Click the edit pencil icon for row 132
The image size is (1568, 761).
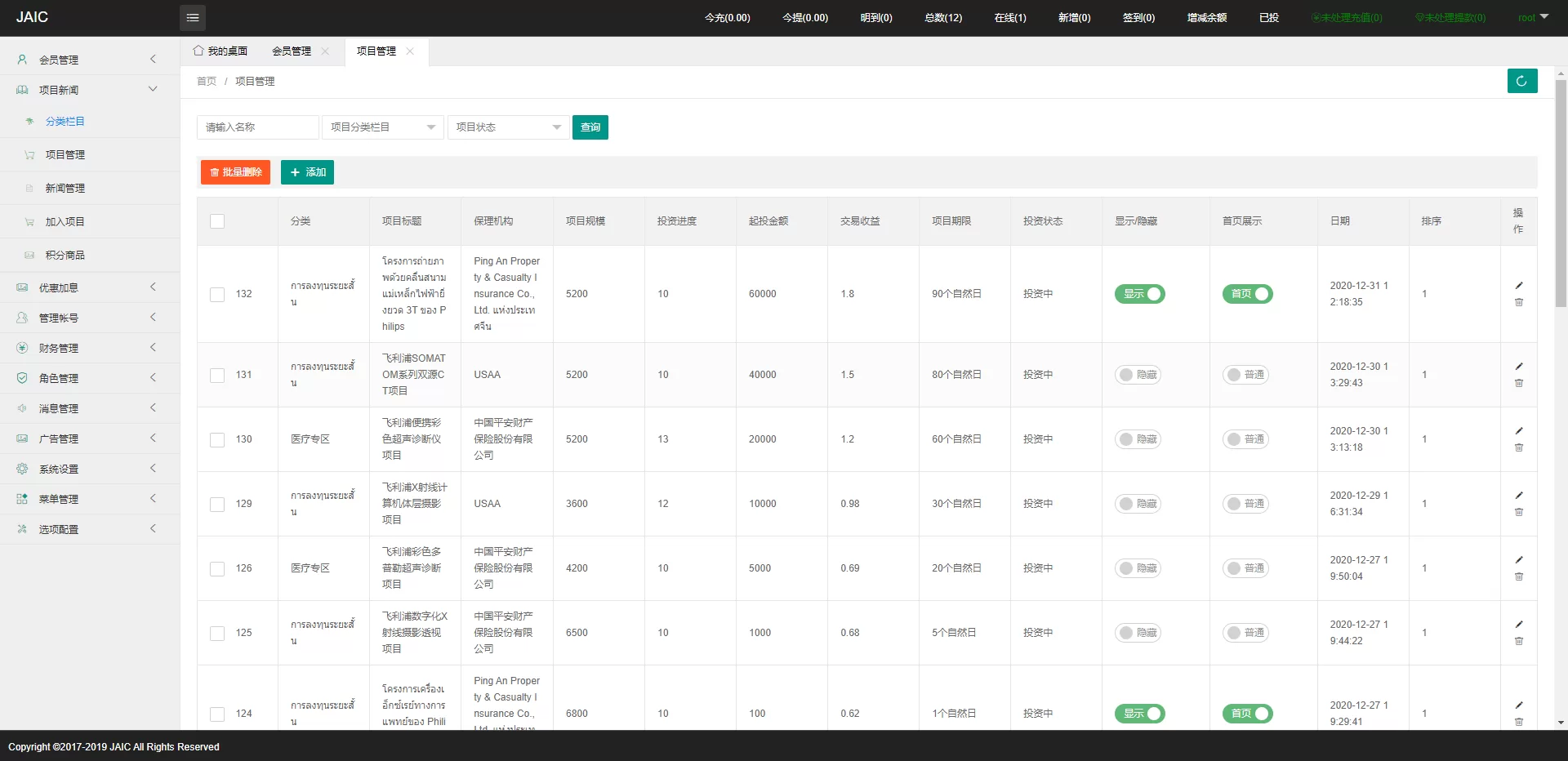(x=1519, y=286)
